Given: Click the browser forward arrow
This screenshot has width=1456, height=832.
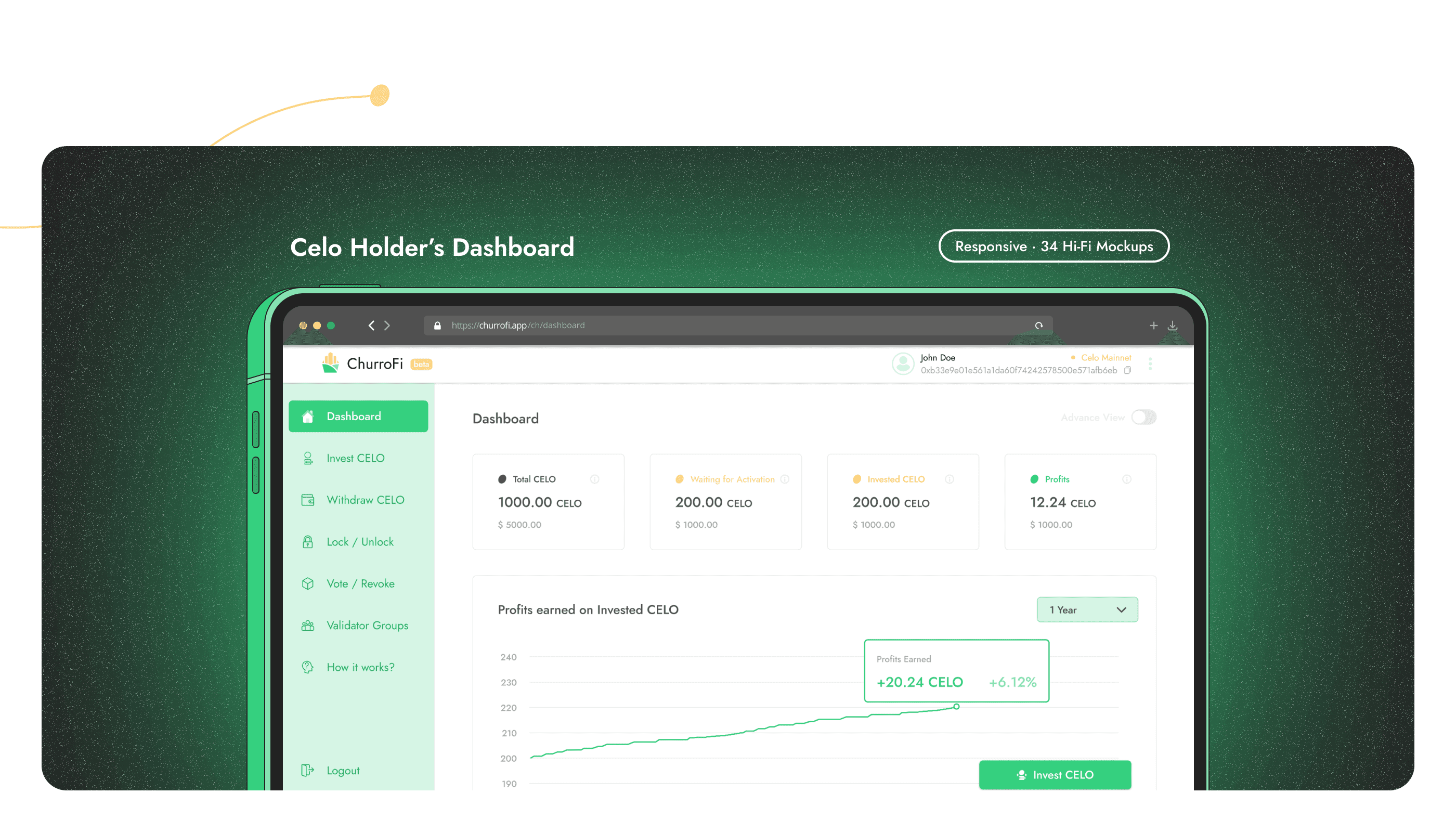Looking at the screenshot, I should (387, 326).
